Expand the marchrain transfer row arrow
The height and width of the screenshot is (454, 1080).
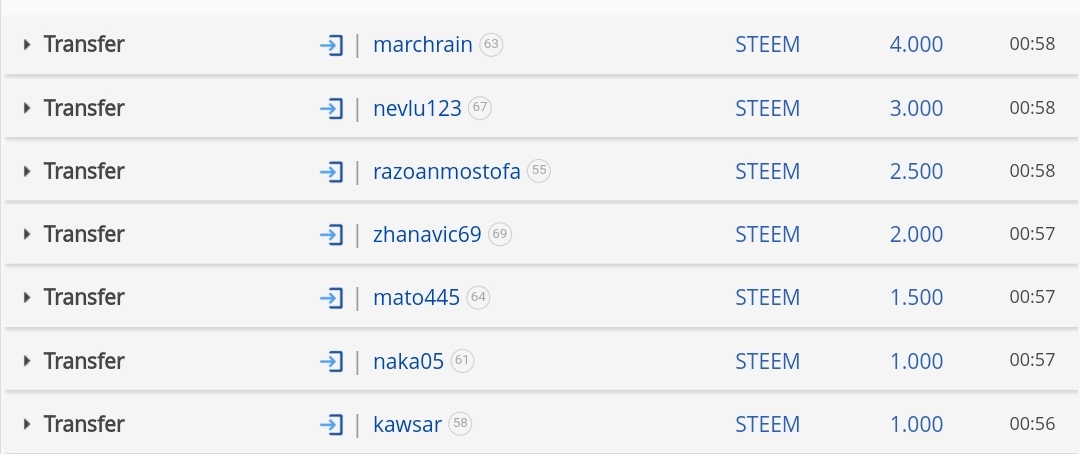pyautogui.click(x=27, y=45)
